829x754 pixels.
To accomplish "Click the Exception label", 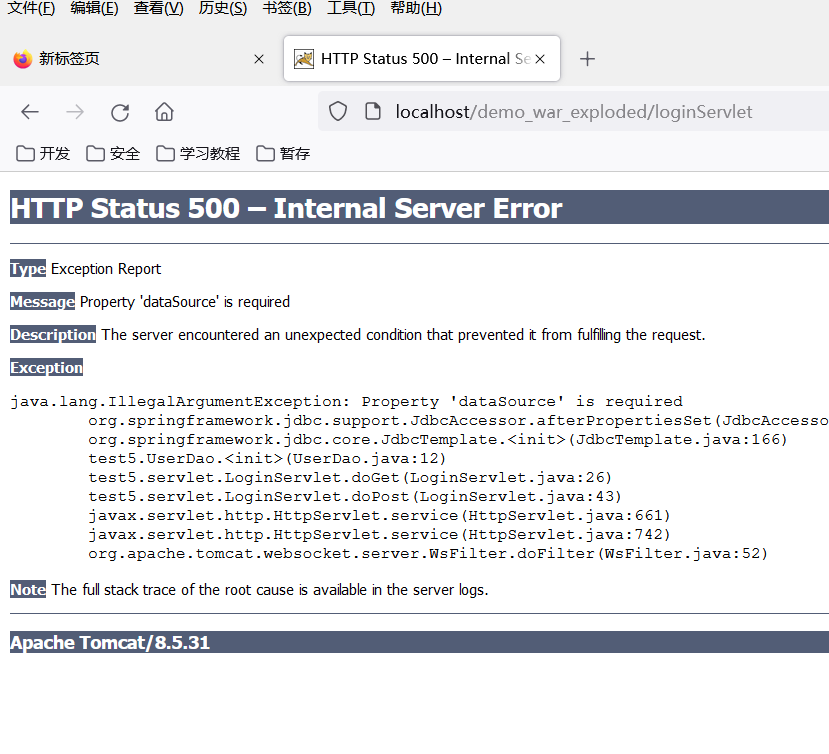I will 47,367.
